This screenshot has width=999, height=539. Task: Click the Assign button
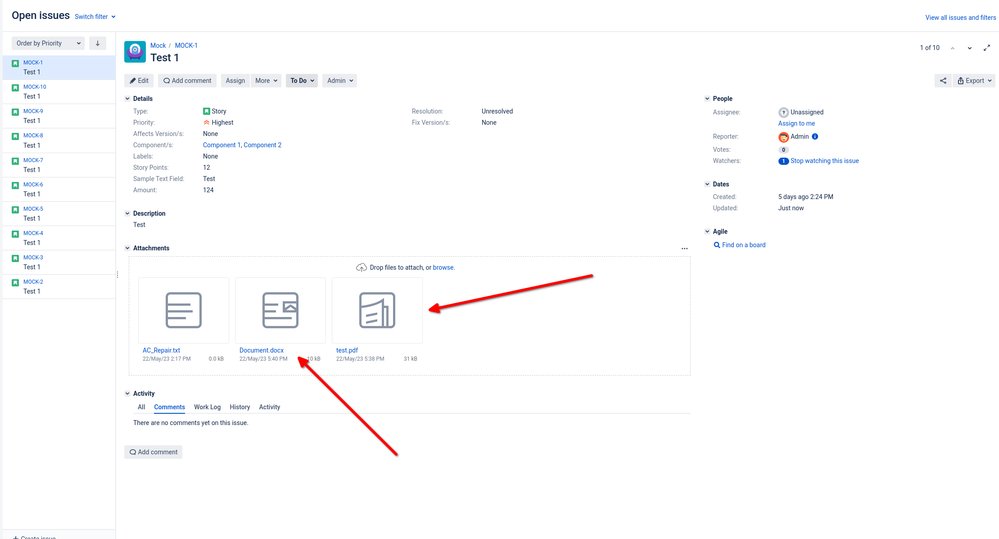[235, 81]
